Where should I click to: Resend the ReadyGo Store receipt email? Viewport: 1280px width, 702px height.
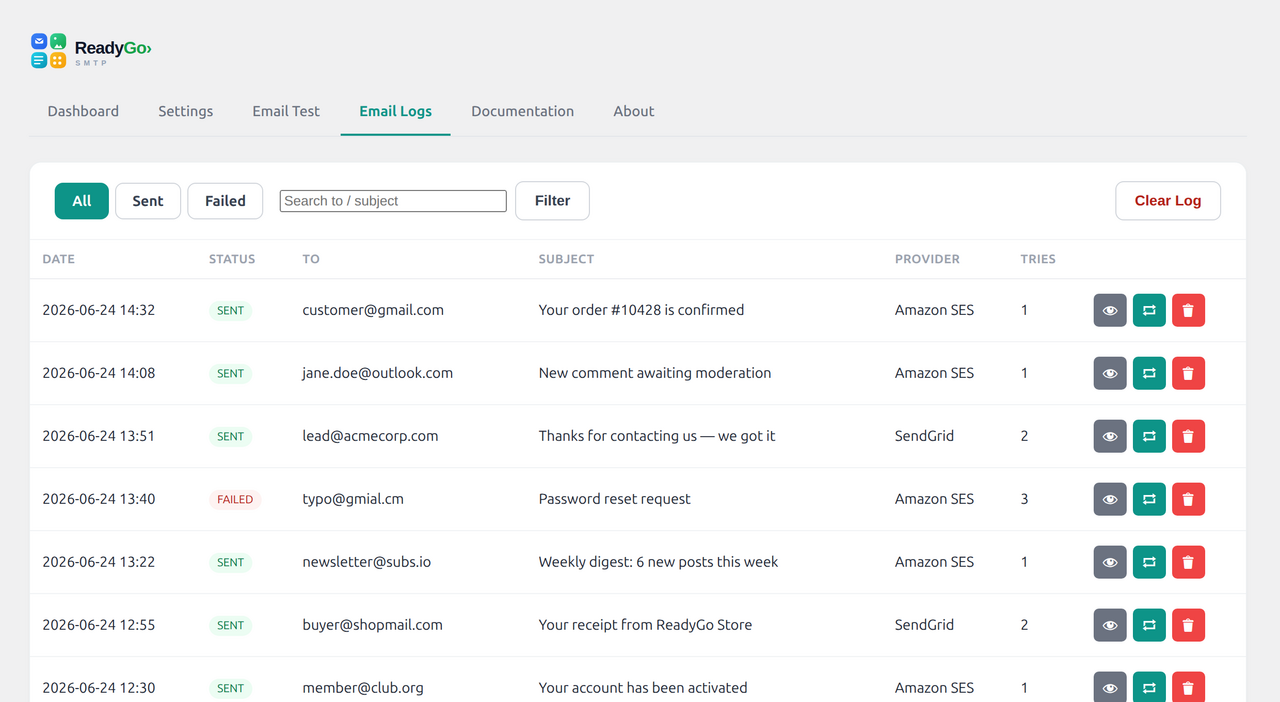[x=1149, y=625]
